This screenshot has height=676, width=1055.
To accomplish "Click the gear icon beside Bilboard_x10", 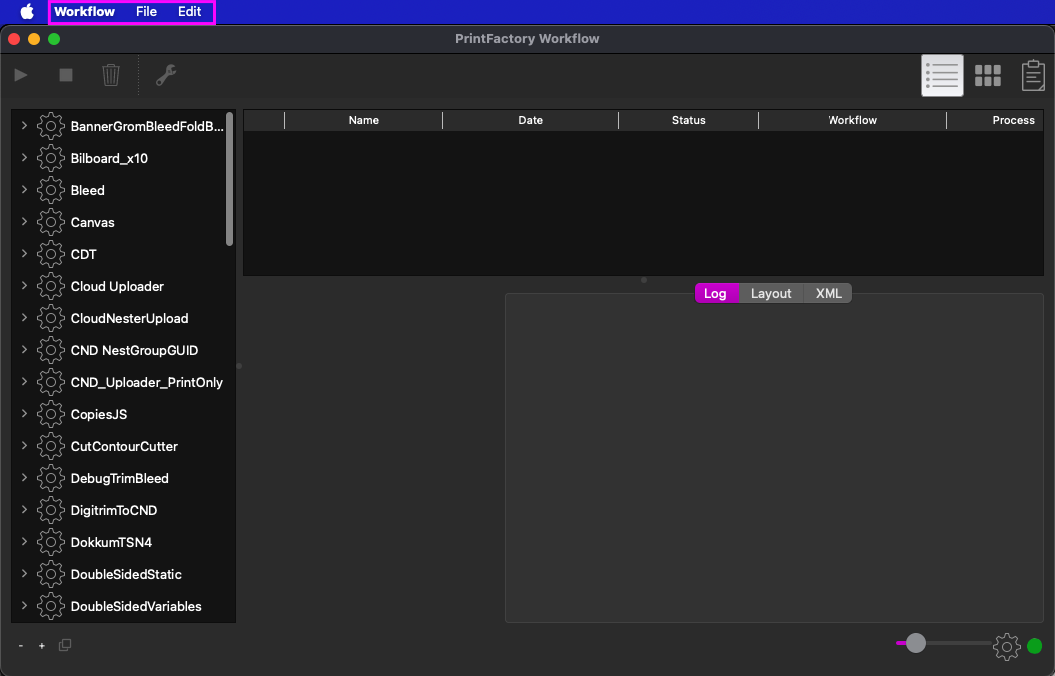I will tap(50, 158).
